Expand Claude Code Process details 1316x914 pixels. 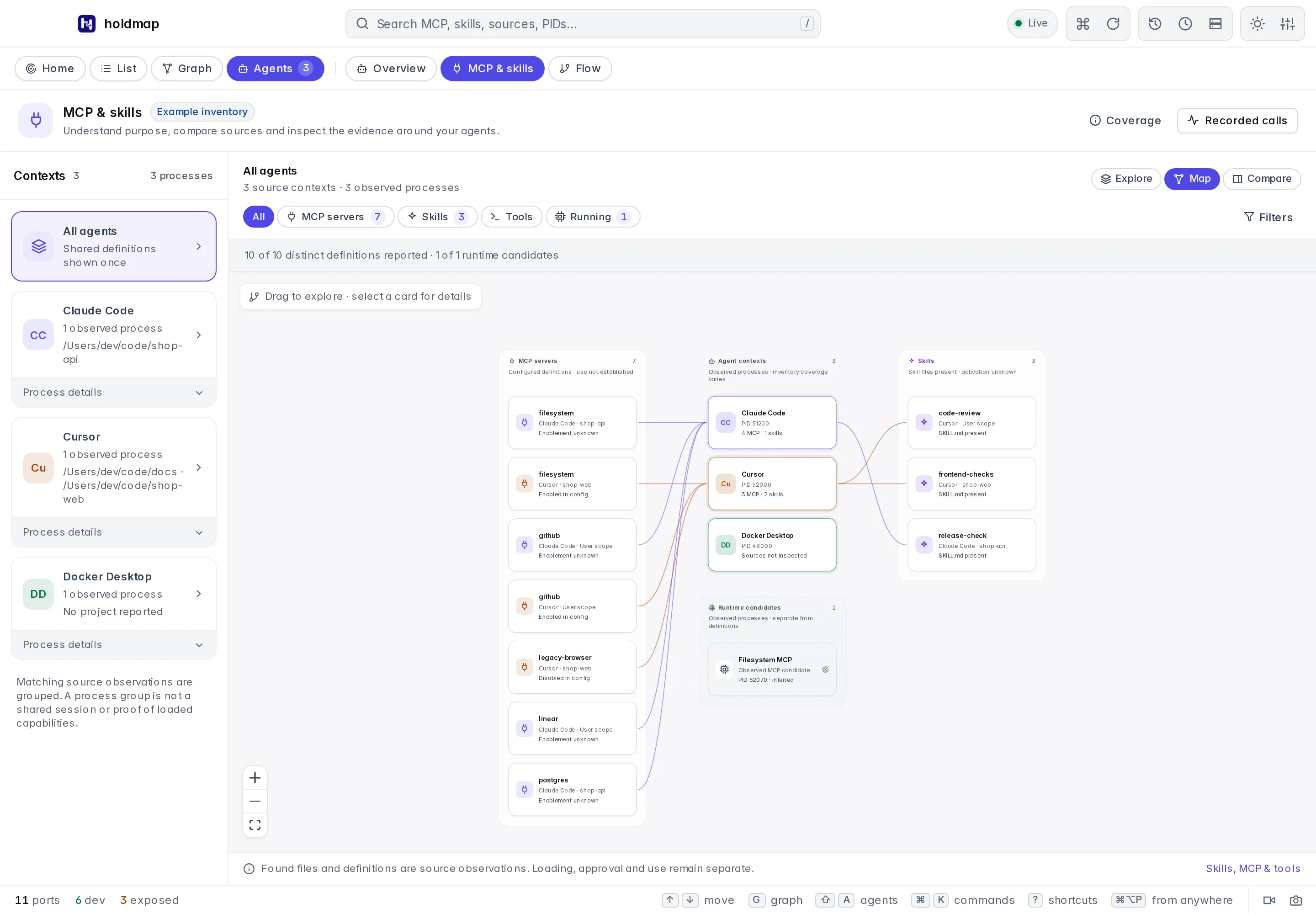pos(113,392)
